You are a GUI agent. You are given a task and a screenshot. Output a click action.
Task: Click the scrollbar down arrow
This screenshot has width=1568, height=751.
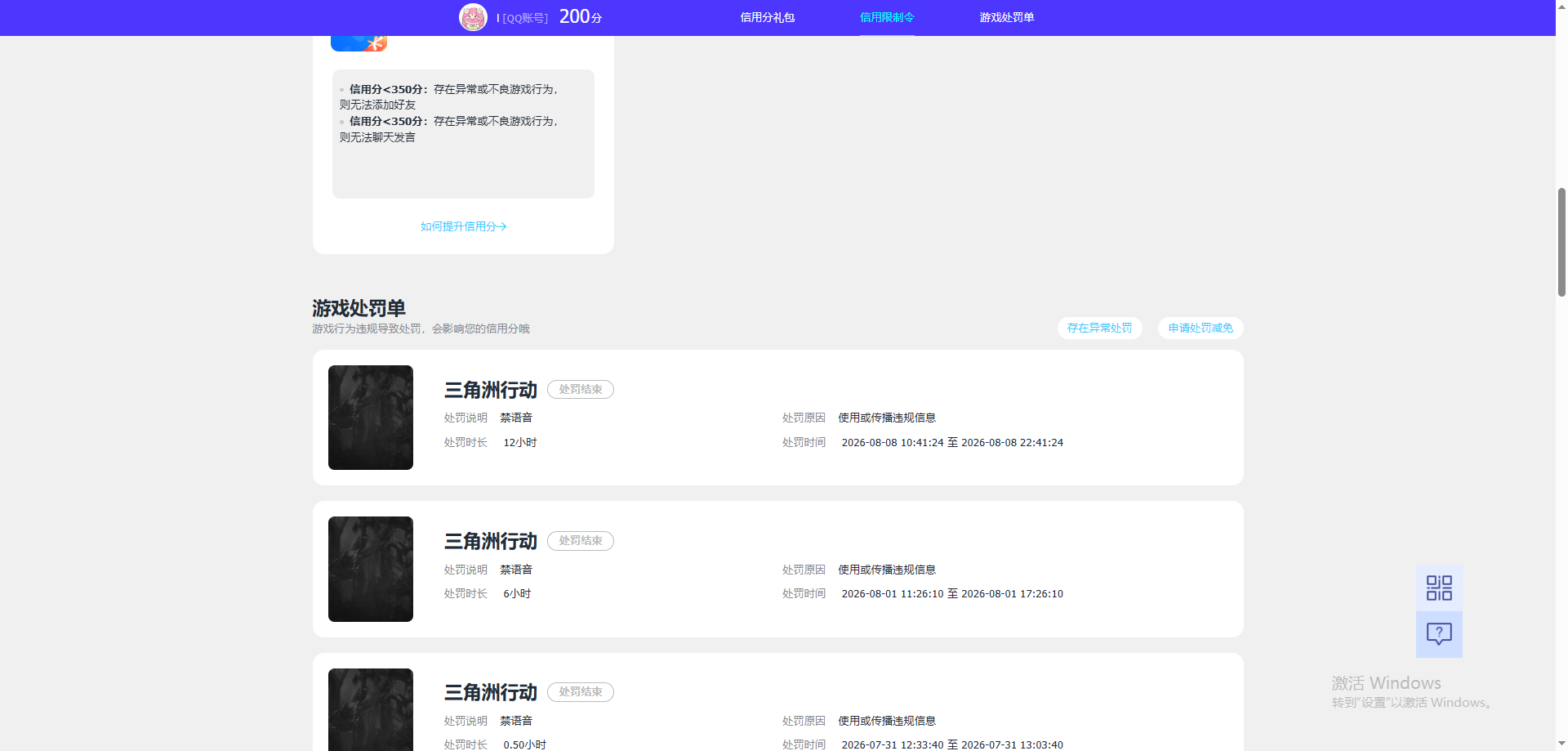click(x=1561, y=744)
